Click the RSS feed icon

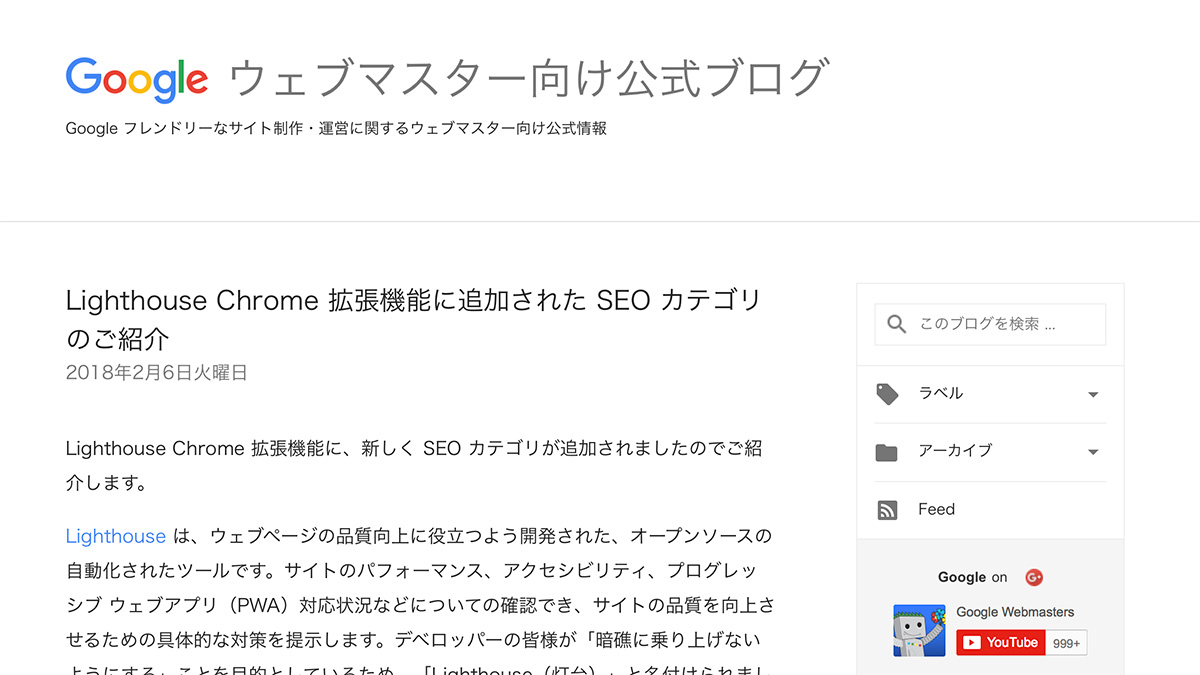point(887,510)
